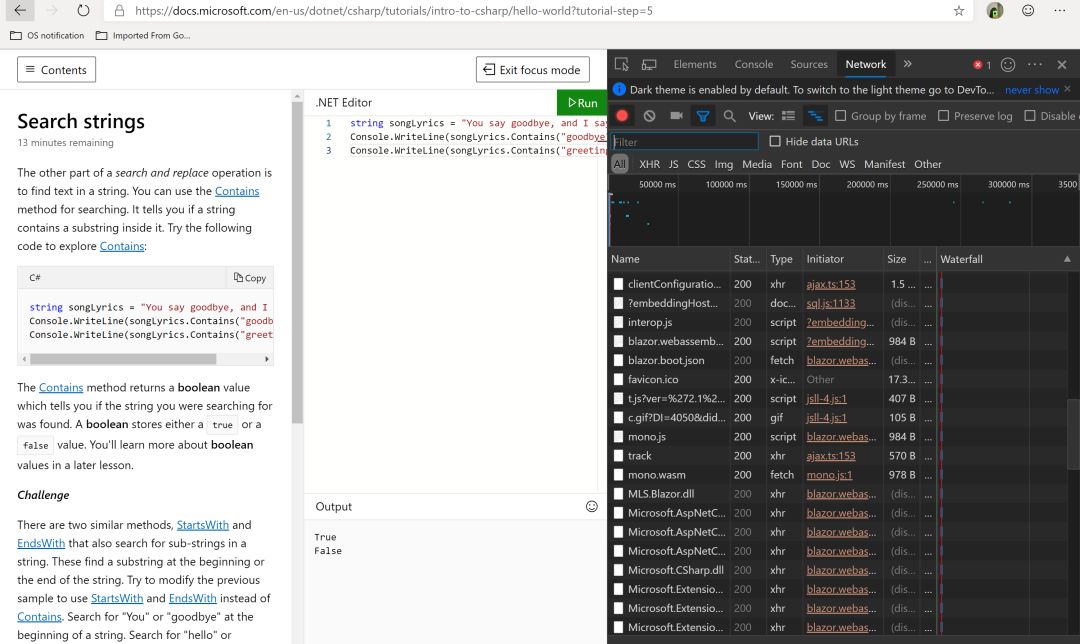
Task: Show All request types
Action: [620, 164]
